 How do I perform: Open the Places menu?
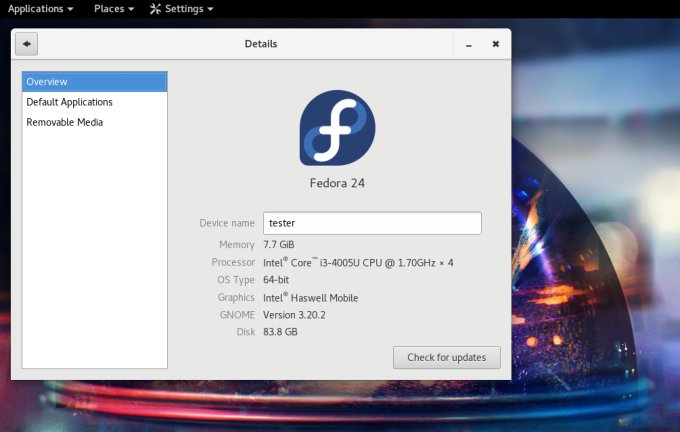[109, 9]
